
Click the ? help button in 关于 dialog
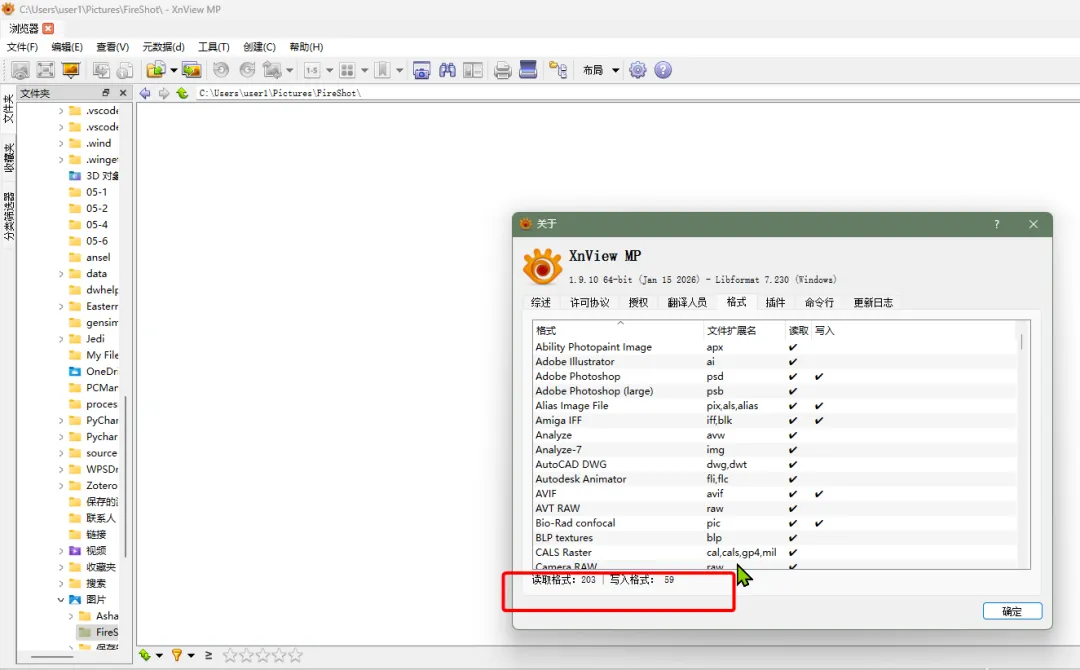996,224
